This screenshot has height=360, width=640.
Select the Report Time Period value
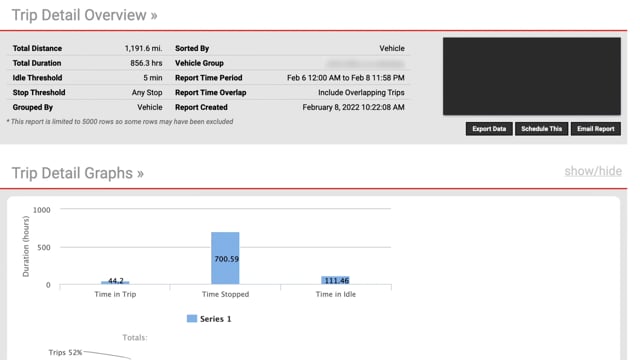346,78
